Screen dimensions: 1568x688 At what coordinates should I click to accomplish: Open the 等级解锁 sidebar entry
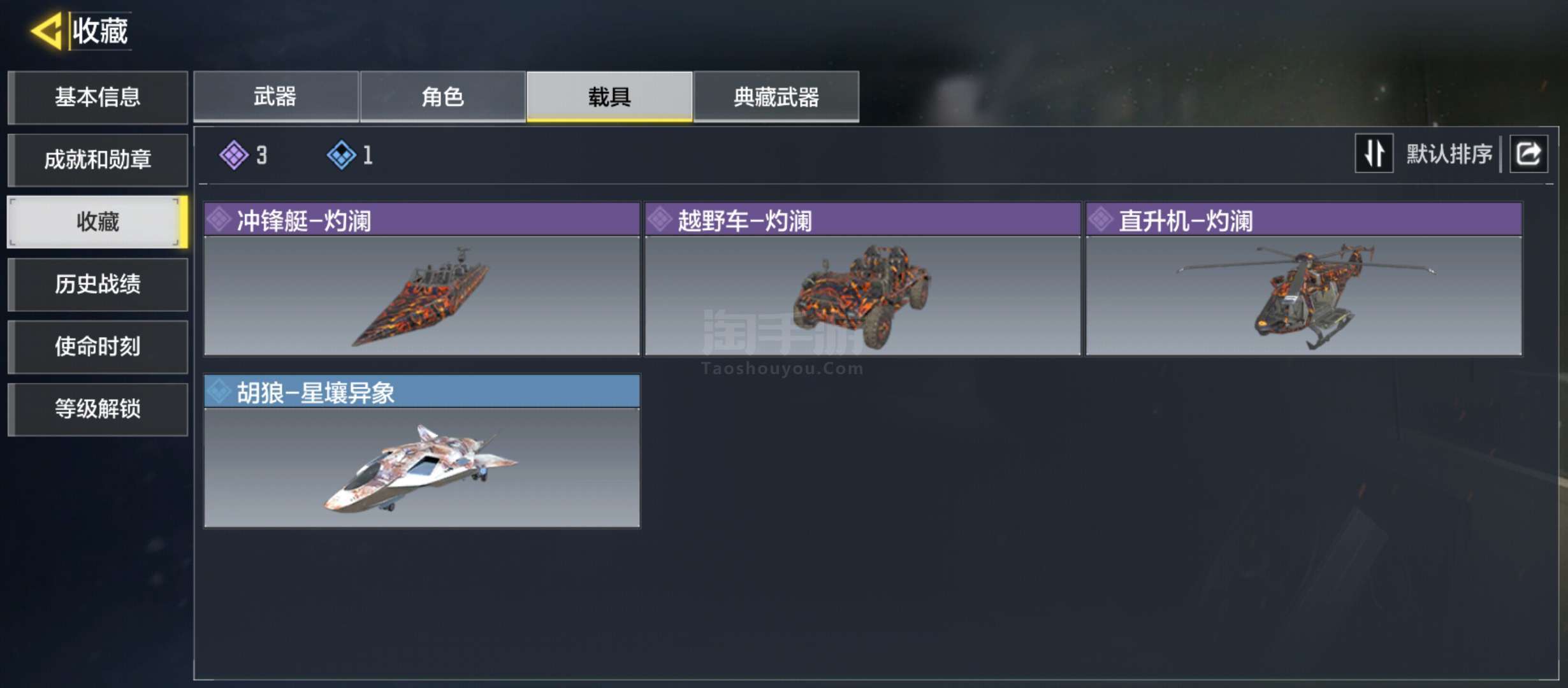point(98,409)
